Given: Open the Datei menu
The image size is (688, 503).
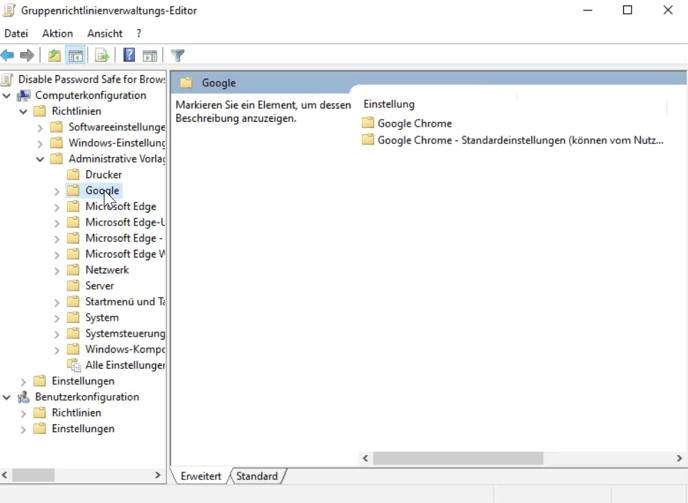Looking at the screenshot, I should [16, 34].
